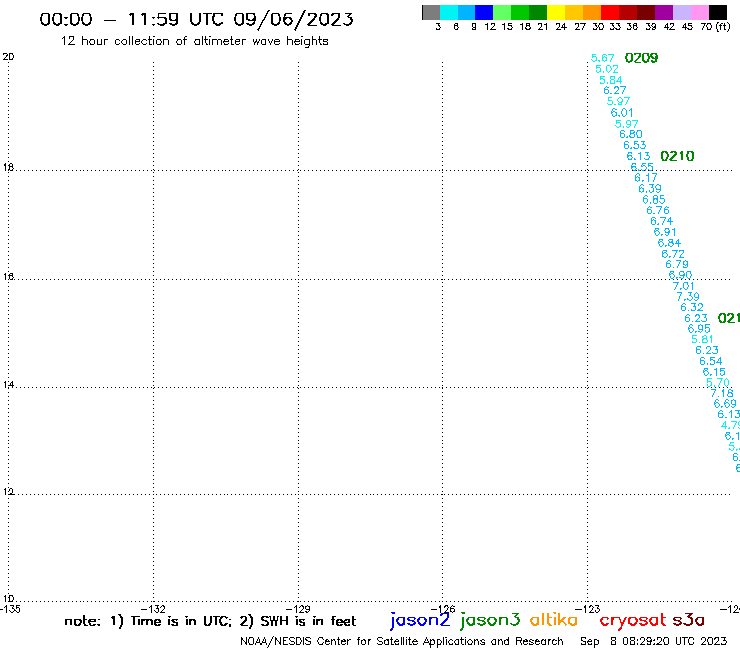
Task: Click the '6.69' measurement
Action: click(724, 404)
